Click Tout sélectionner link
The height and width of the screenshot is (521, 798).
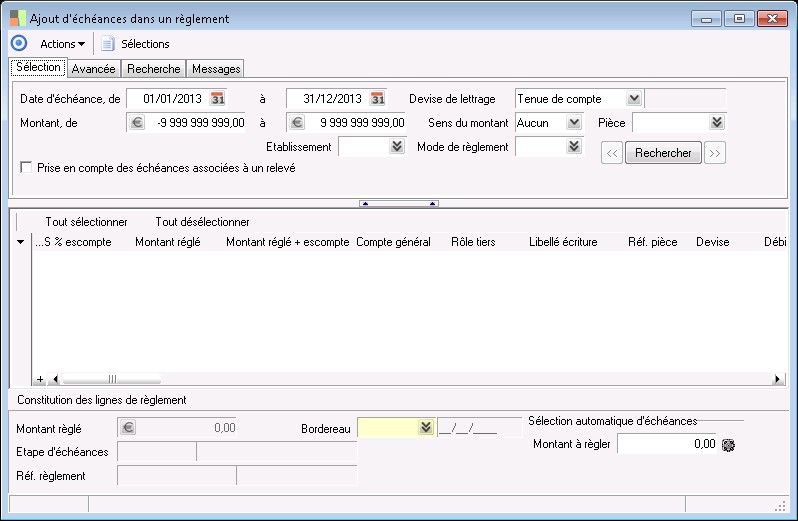coord(86,222)
